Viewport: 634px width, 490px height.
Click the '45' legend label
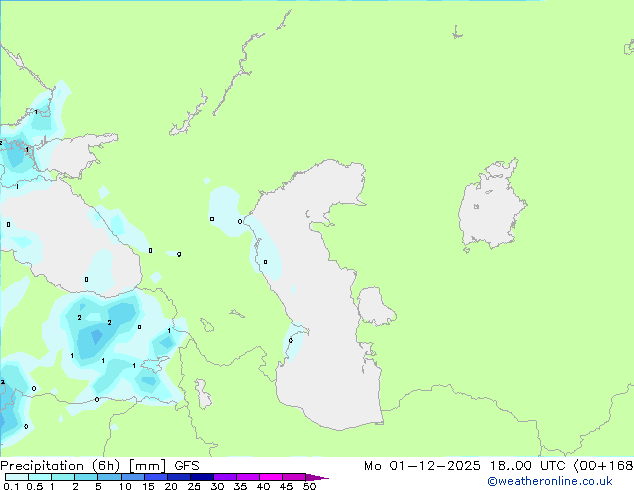pos(286,486)
